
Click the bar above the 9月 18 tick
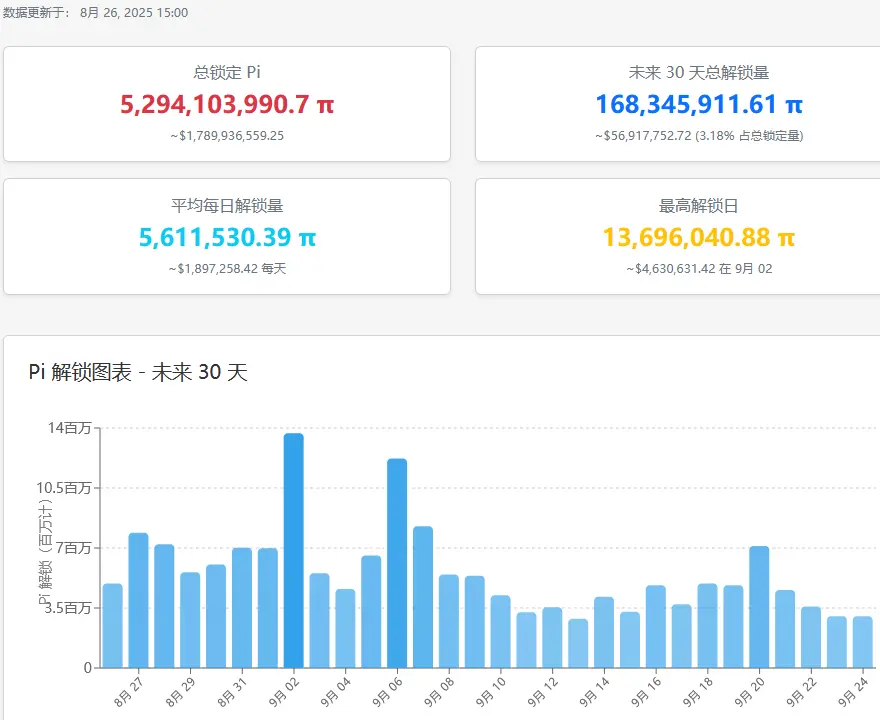click(x=707, y=626)
